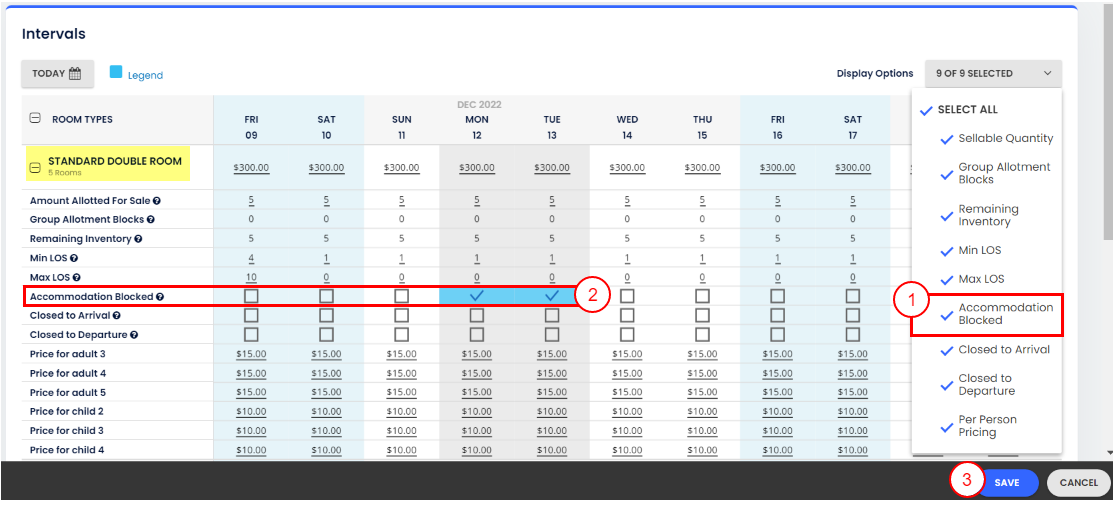Open the Legend link
Image resolution: width=1116 pixels, height=505 pixels.
pos(145,75)
